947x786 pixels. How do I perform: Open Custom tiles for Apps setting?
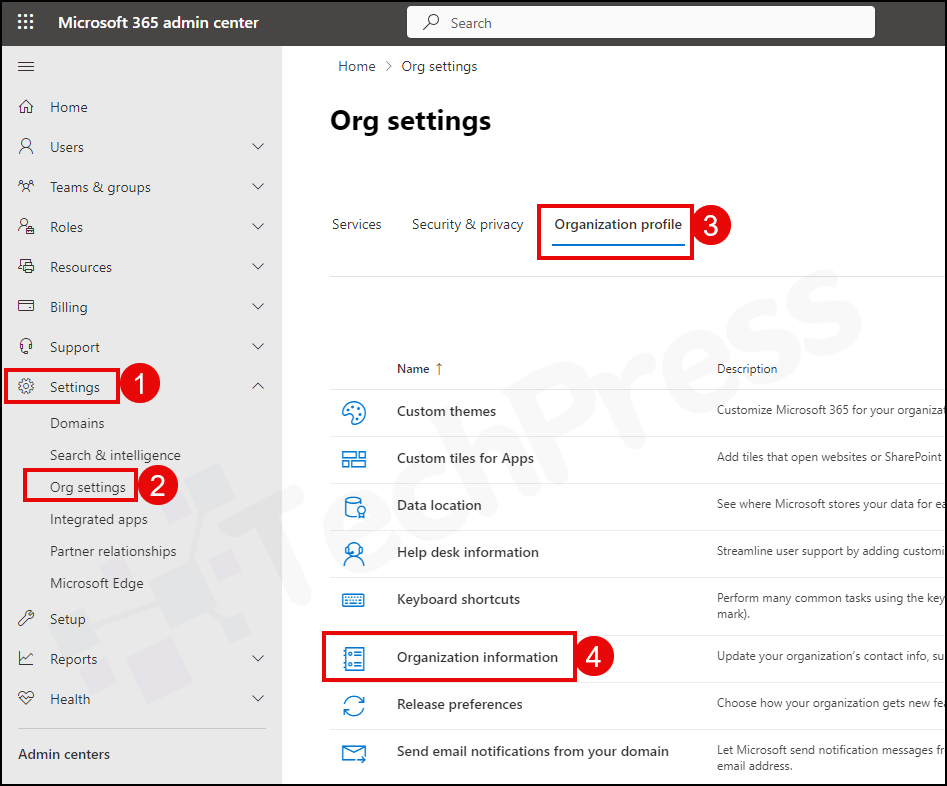[466, 458]
